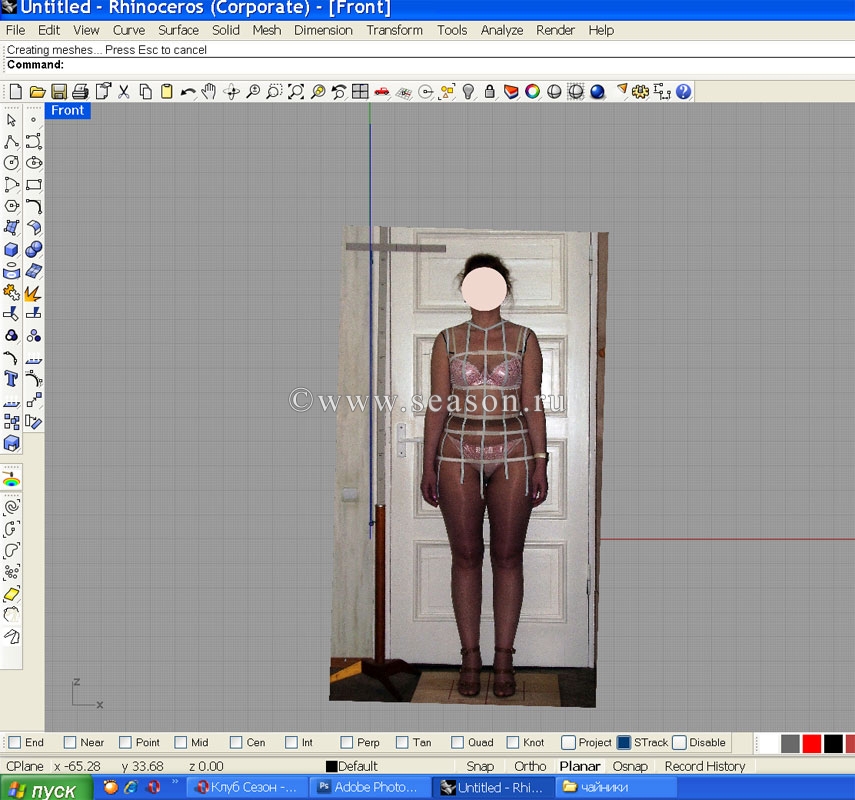Select the Pan hand tool

pos(209,92)
